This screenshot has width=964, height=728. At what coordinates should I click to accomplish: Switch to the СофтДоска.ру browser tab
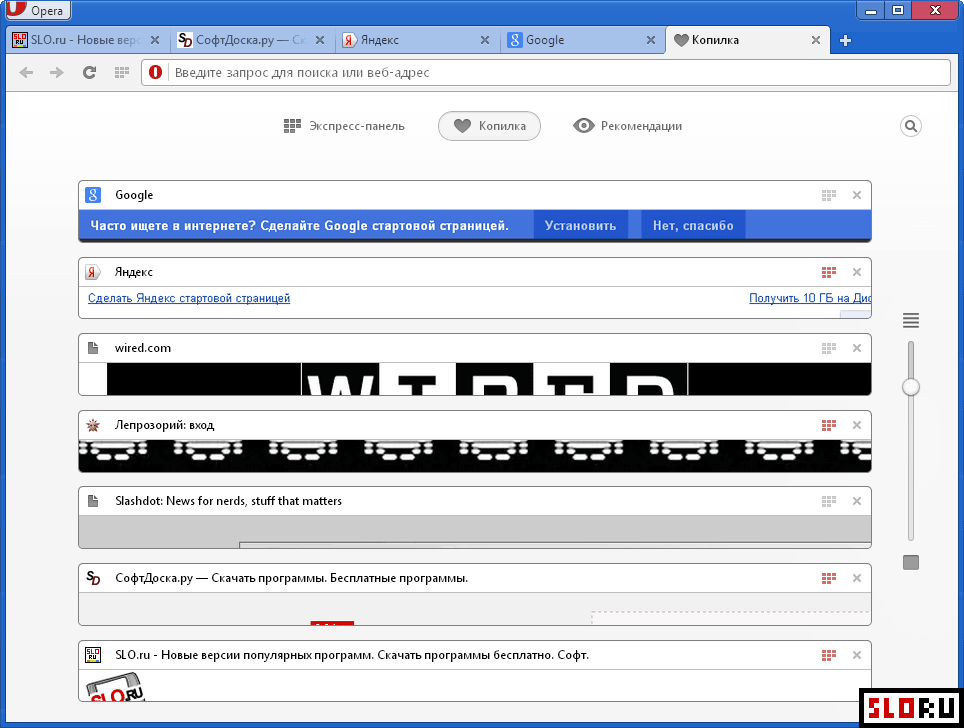(251, 40)
